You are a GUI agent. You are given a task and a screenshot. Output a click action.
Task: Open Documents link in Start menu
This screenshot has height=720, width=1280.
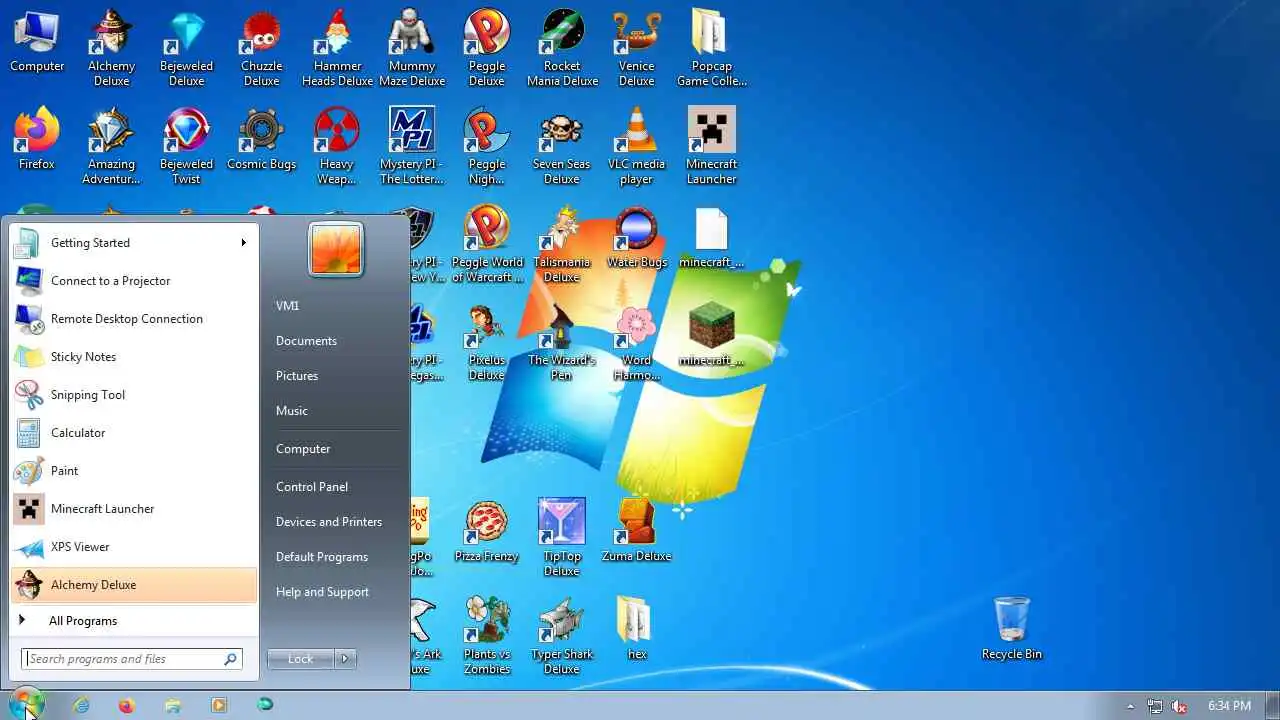[306, 340]
